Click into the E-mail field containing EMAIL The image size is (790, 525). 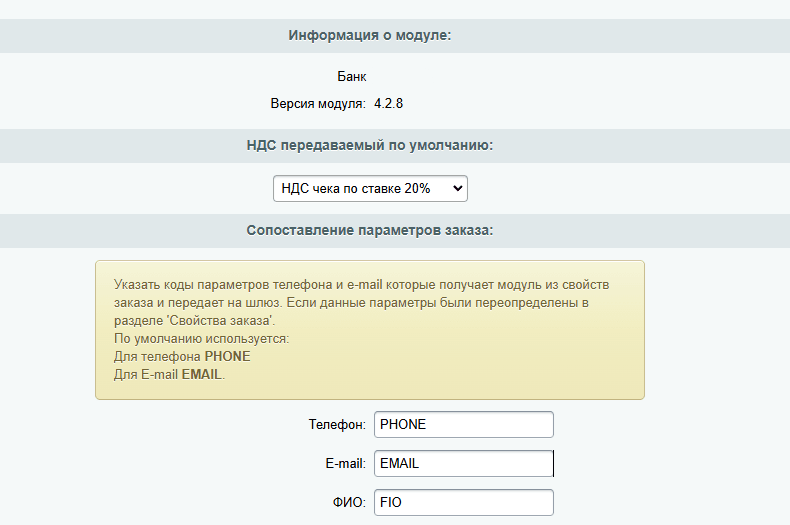pos(463,464)
